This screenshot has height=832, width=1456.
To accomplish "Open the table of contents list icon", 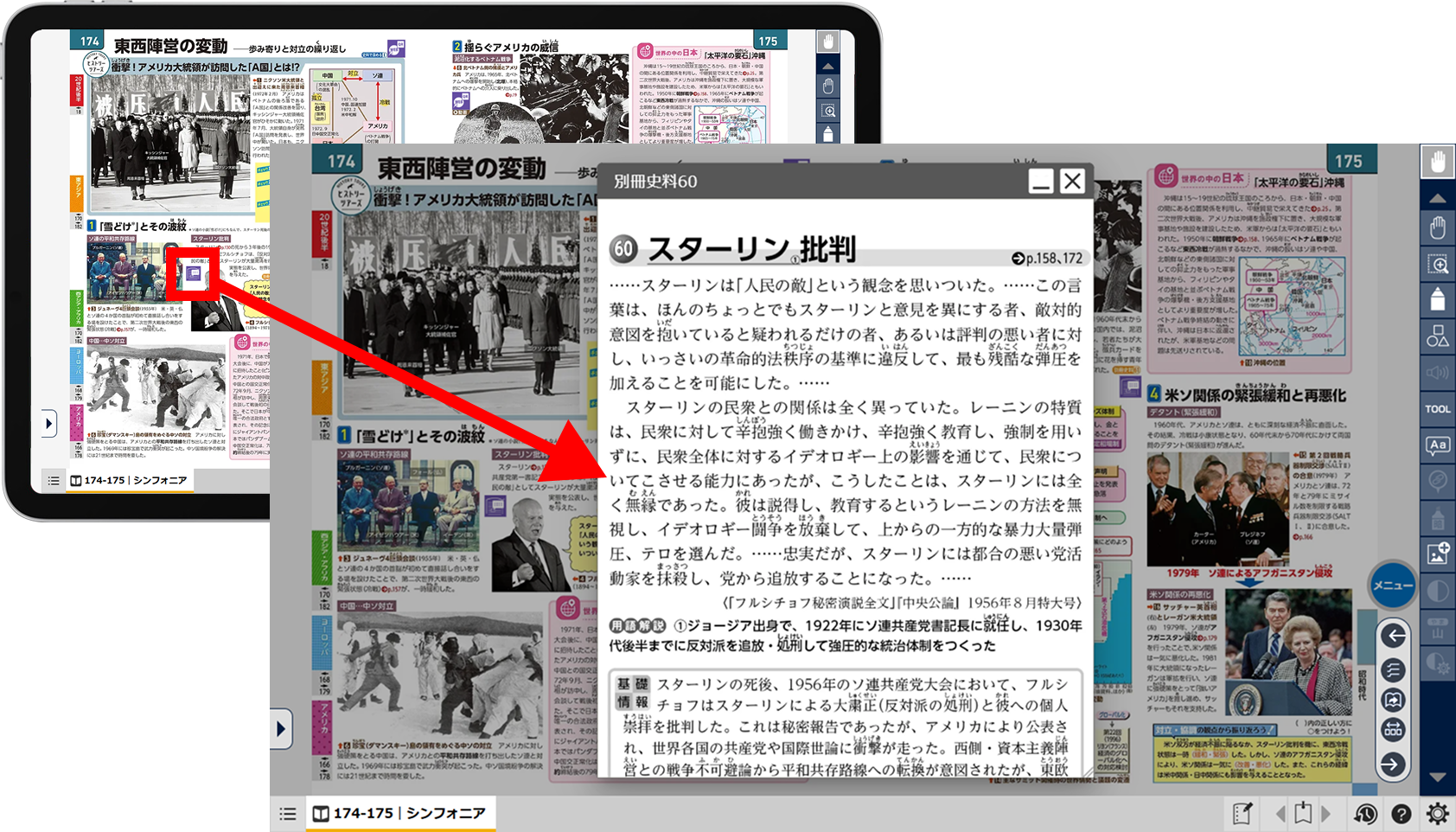I will [x=288, y=814].
